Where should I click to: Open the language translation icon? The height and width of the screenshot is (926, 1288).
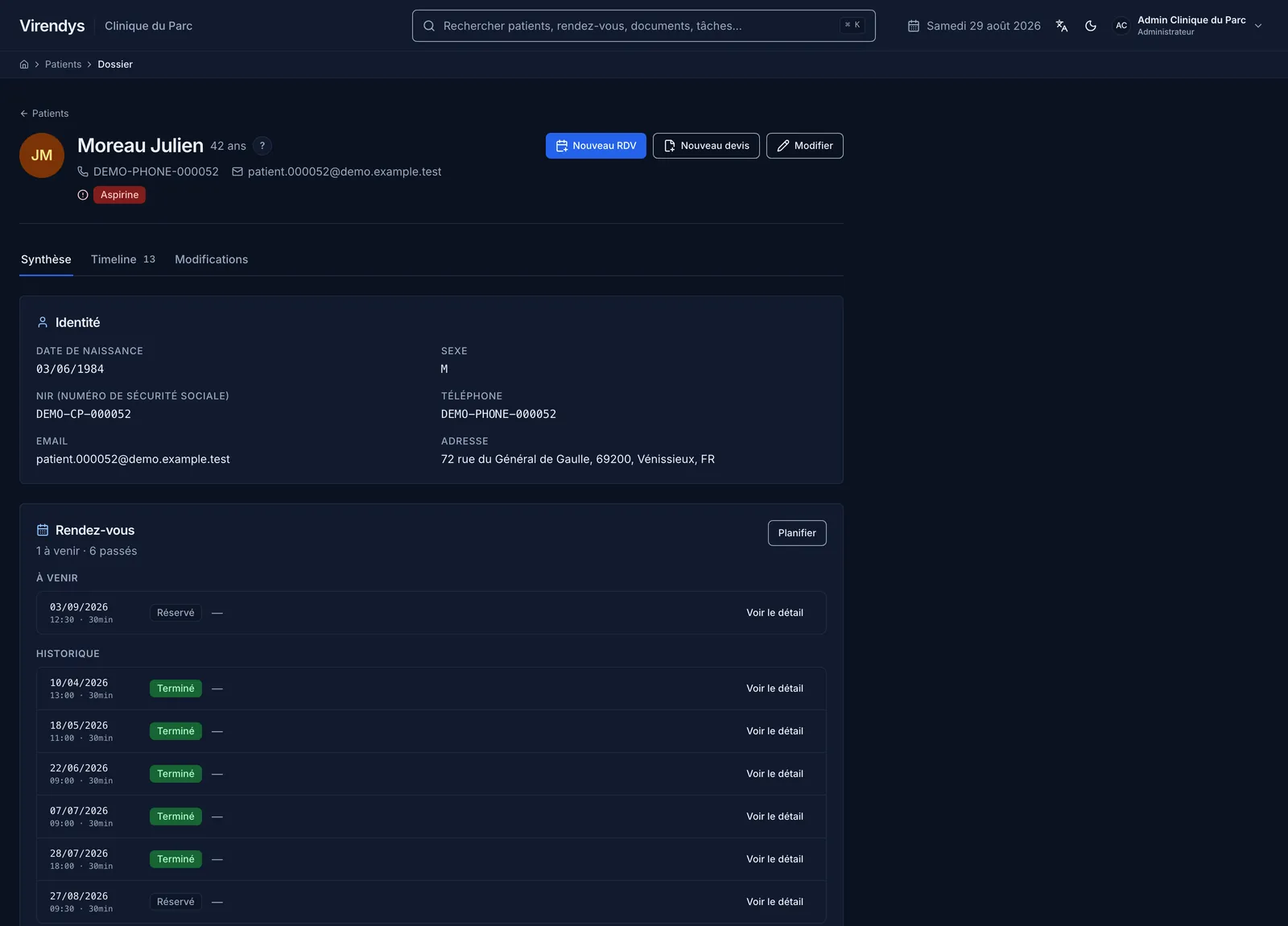[1062, 26]
